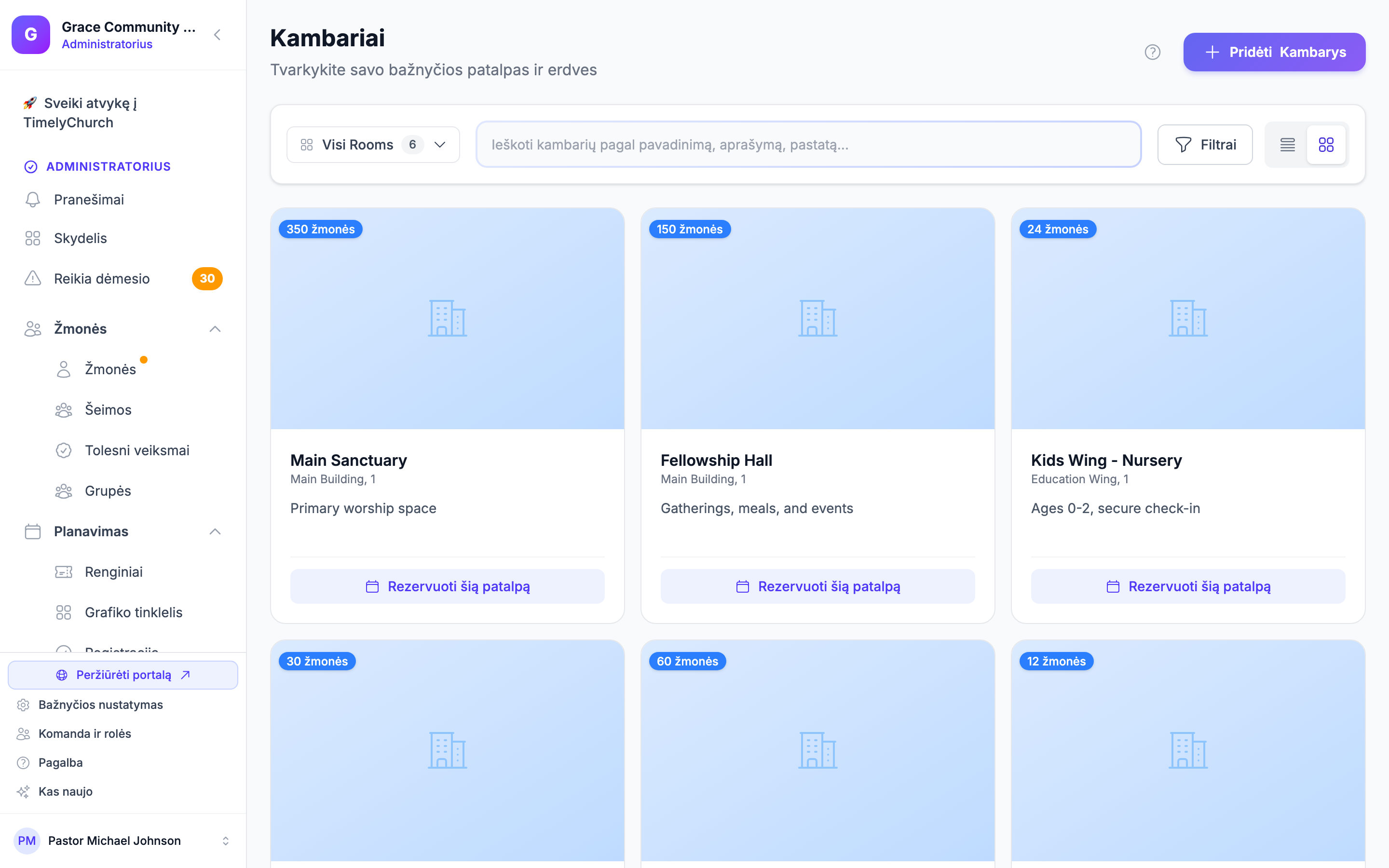Open Renginiai in the sidebar
Screen dimensions: 1389x868
pos(138,572)
